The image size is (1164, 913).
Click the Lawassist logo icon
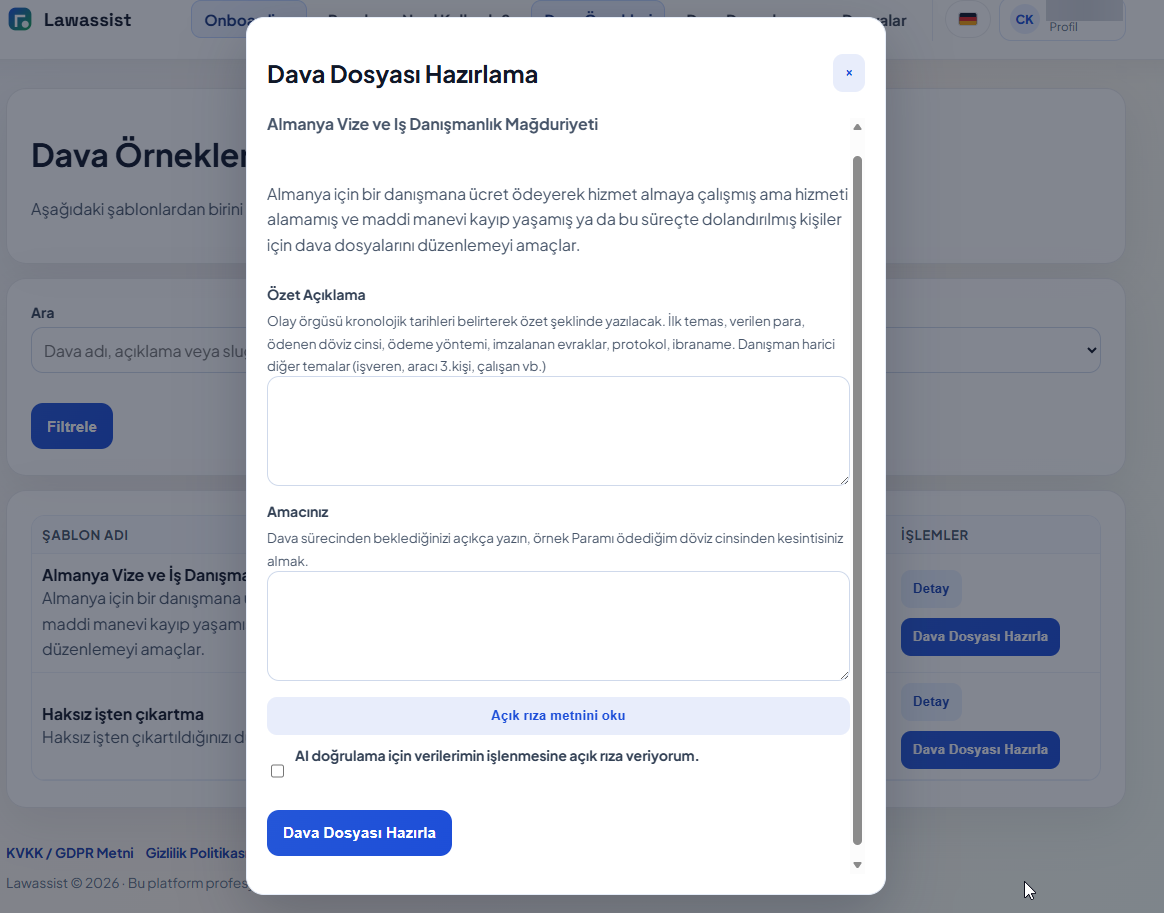click(x=20, y=19)
